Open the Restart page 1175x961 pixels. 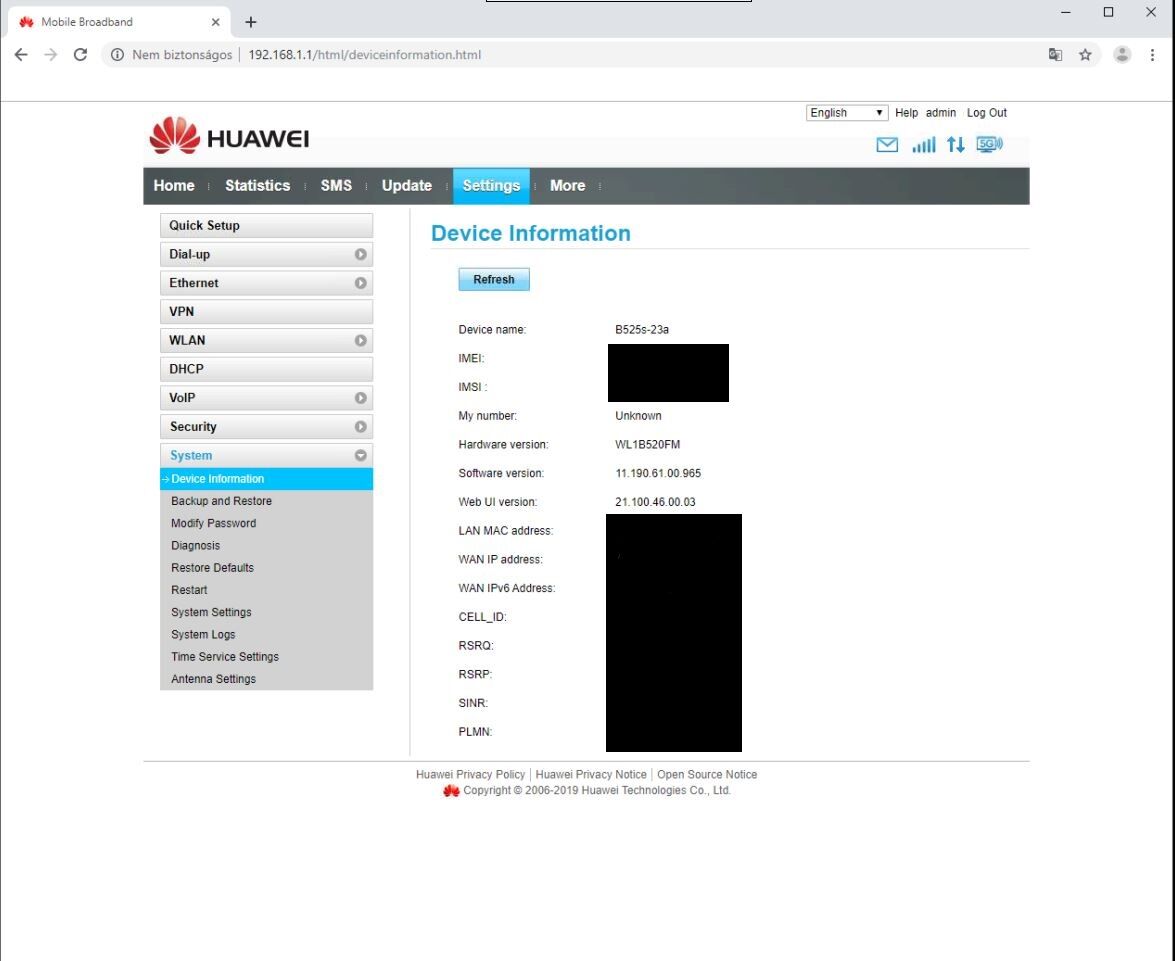(x=189, y=590)
